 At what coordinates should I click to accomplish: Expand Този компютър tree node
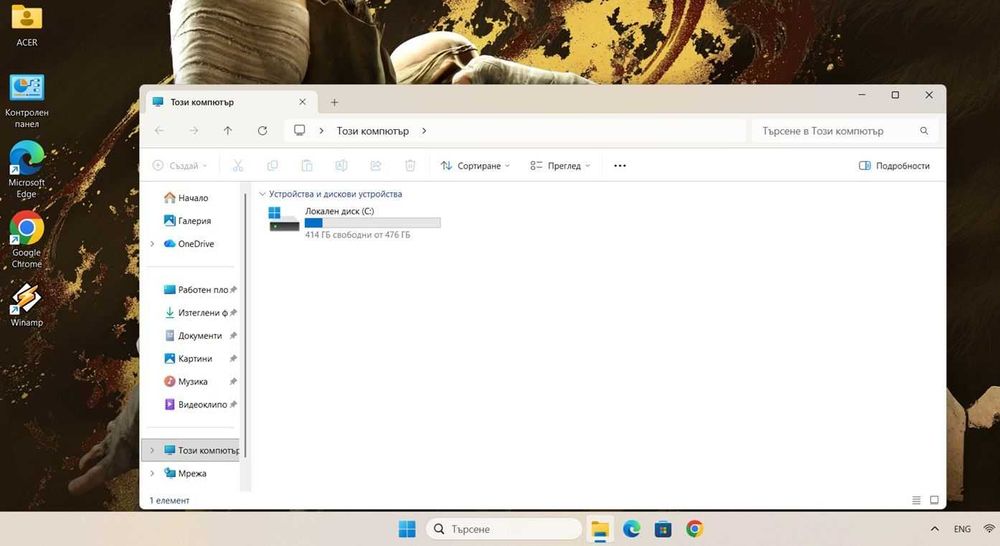tap(152, 450)
